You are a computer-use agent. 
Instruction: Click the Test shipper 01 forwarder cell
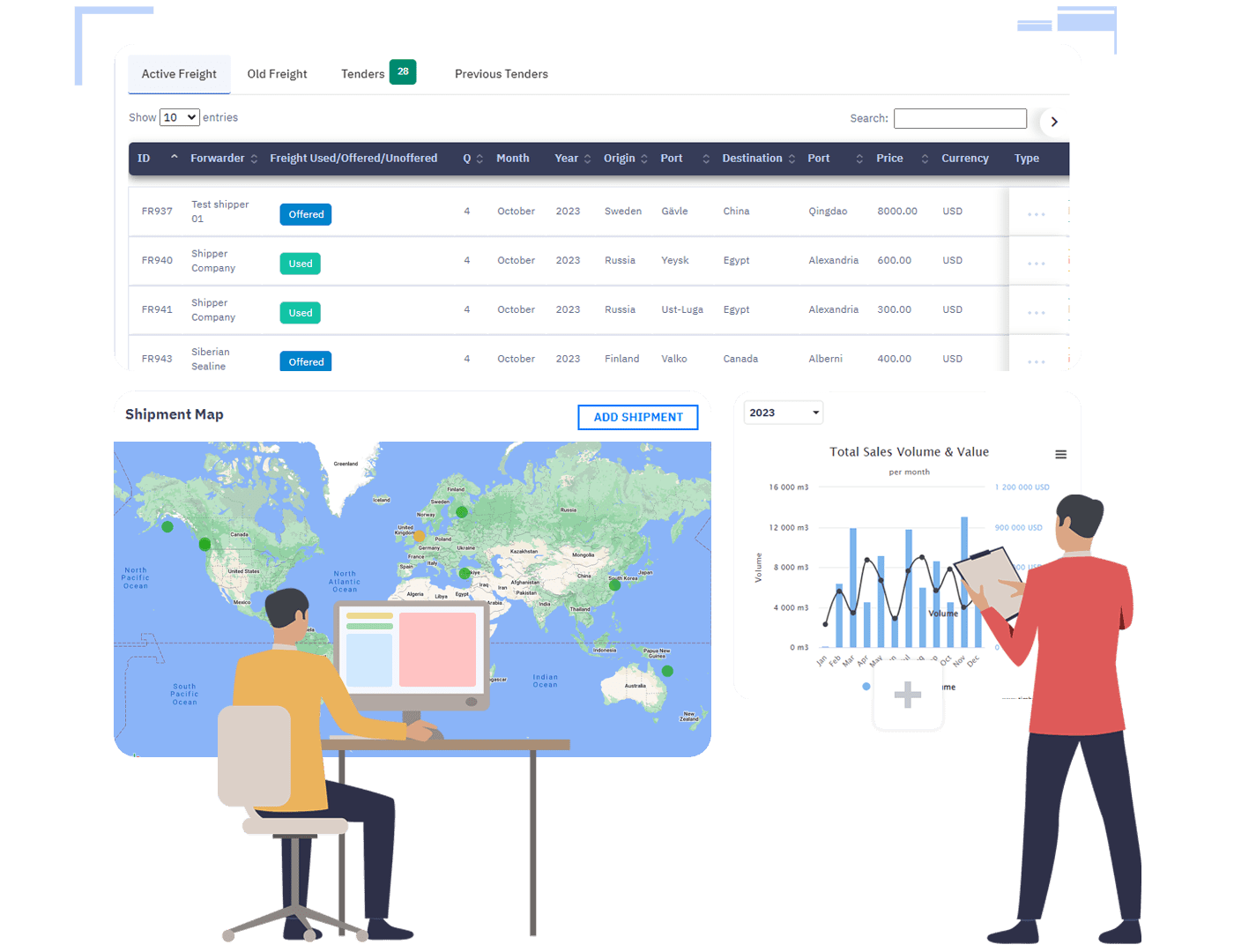point(220,212)
